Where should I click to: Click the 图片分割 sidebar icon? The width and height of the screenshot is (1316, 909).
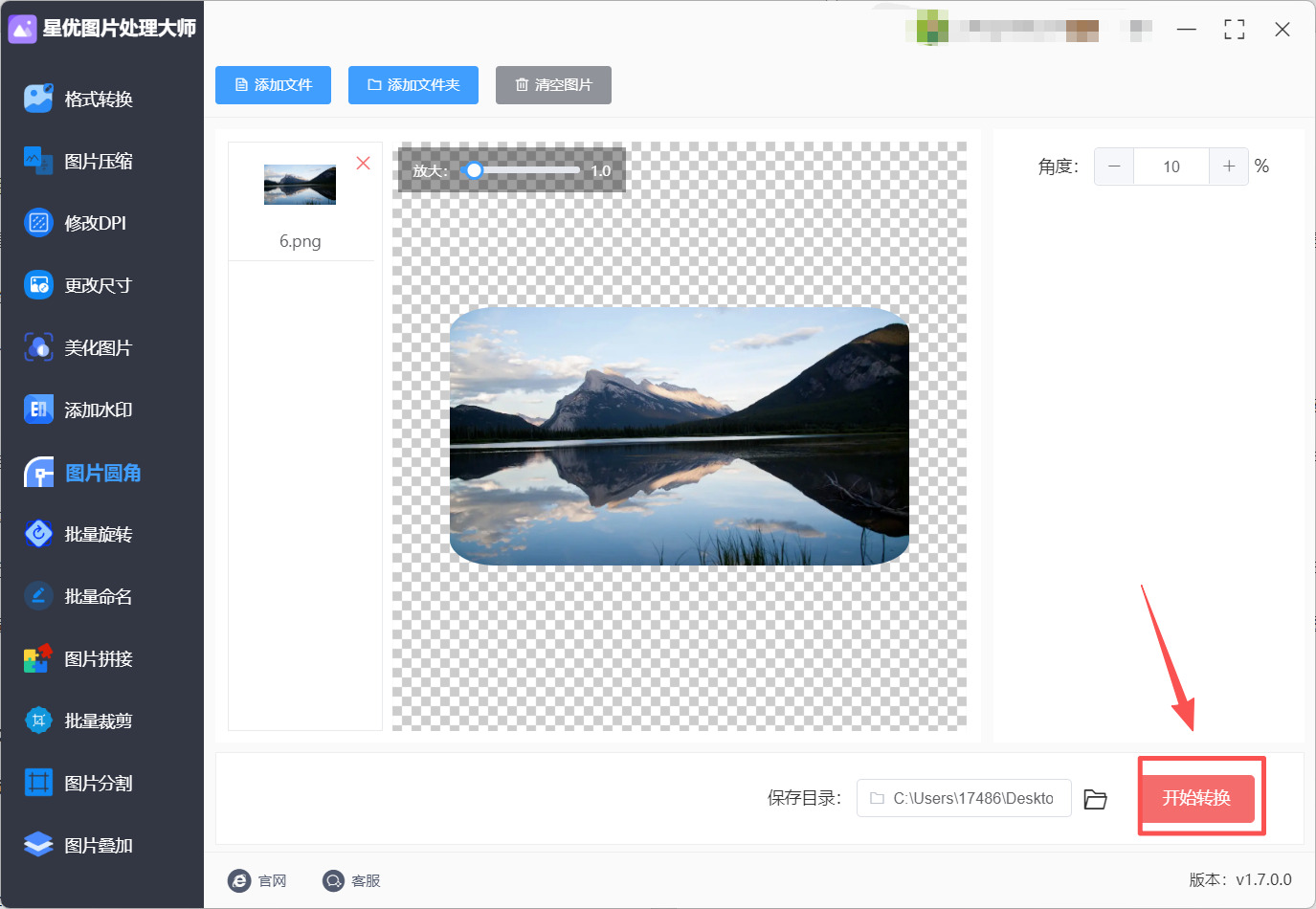(x=38, y=783)
